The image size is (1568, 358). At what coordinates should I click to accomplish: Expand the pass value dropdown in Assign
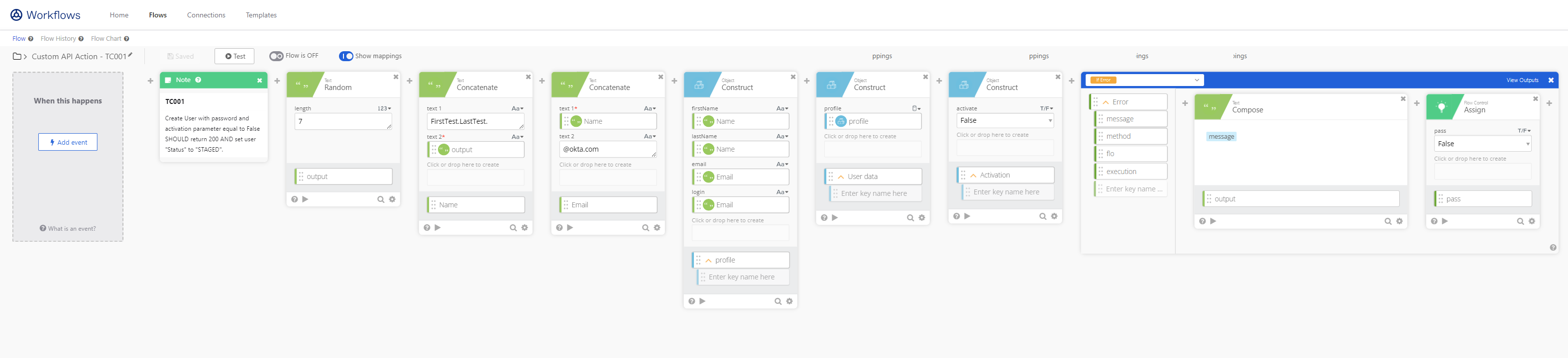click(x=1482, y=144)
